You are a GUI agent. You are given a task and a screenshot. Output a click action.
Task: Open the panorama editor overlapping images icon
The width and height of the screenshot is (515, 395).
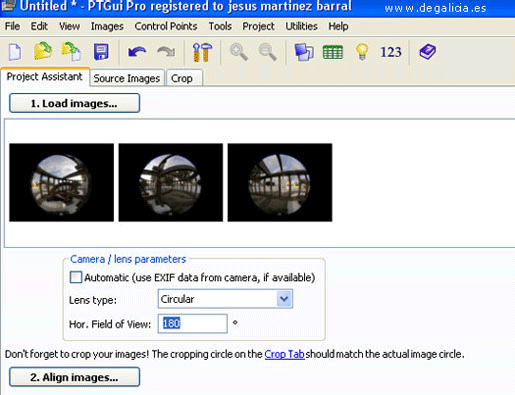pos(304,52)
